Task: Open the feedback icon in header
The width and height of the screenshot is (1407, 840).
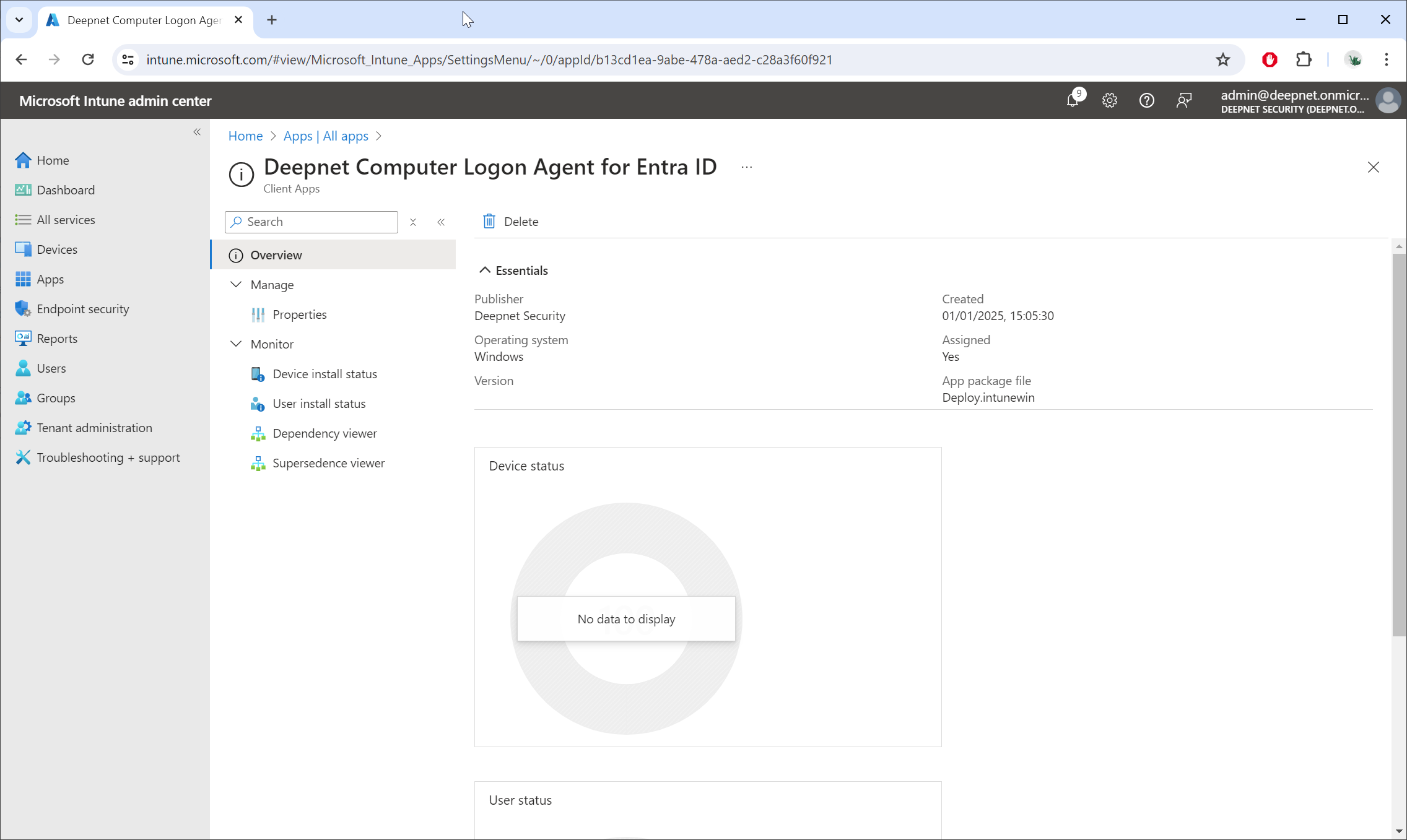Action: click(1183, 100)
